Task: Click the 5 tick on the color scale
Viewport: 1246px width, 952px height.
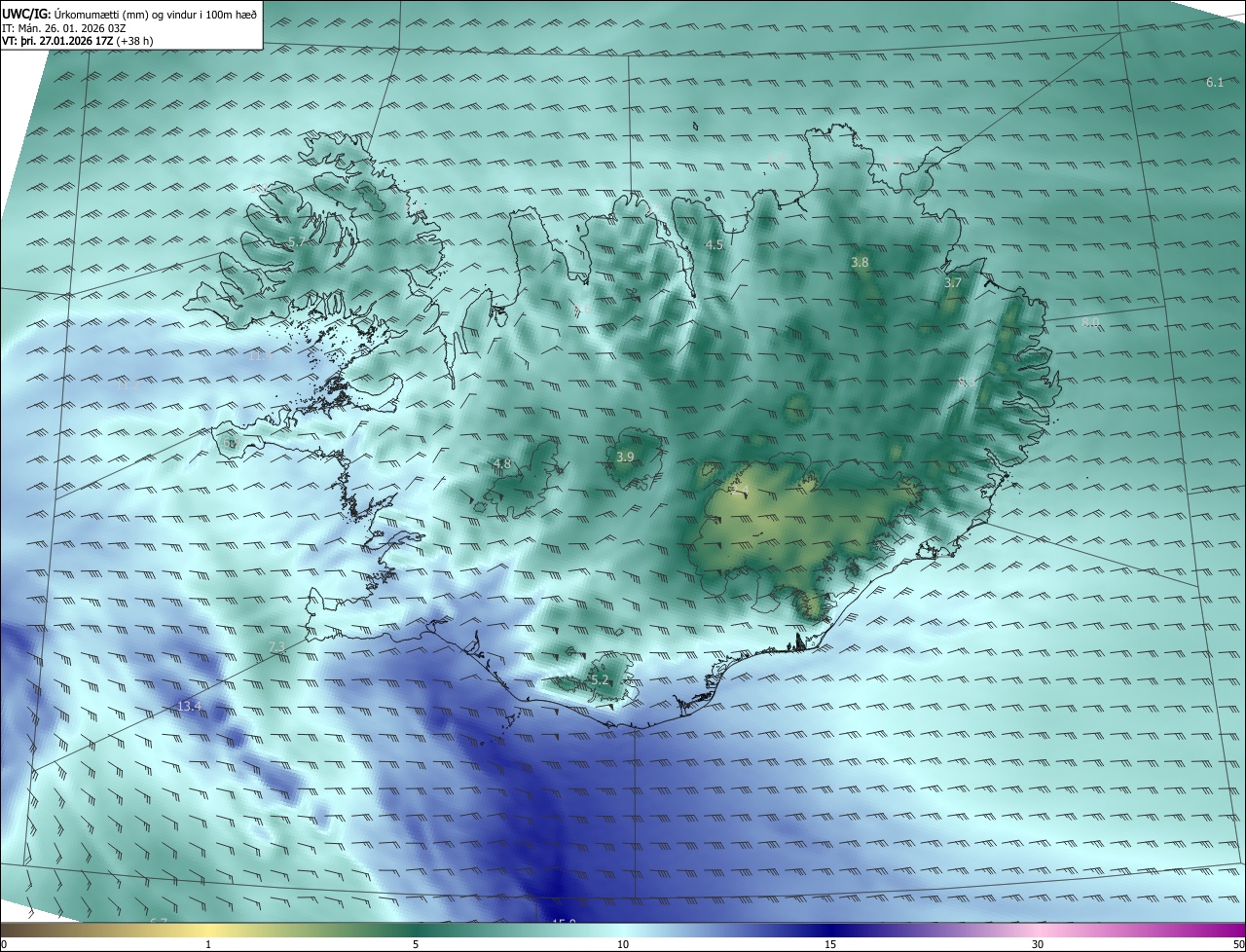Action: pos(416,944)
